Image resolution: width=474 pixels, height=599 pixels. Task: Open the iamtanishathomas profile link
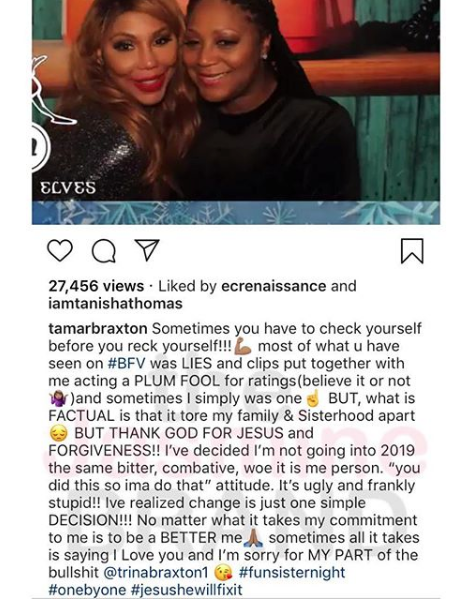[115, 303]
